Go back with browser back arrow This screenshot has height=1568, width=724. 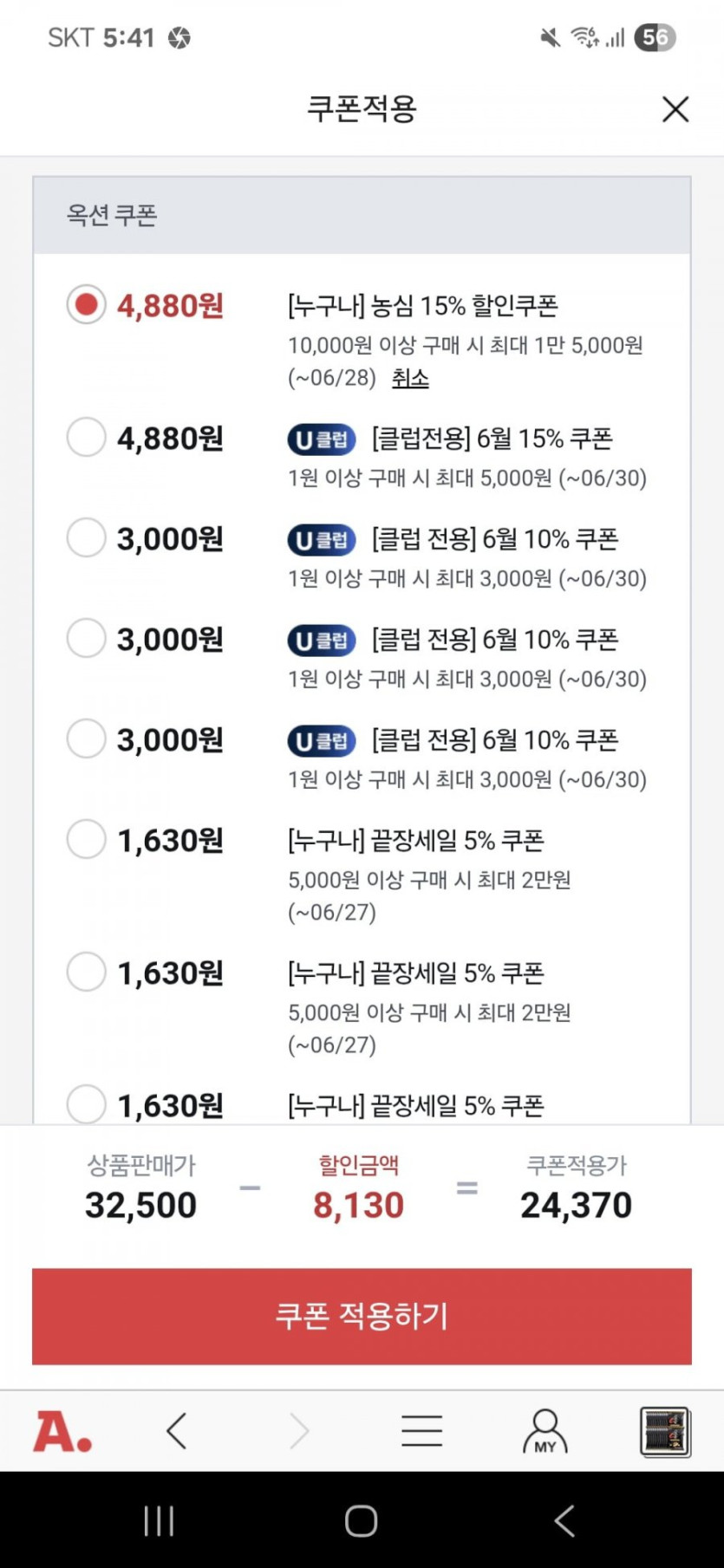click(x=177, y=1431)
